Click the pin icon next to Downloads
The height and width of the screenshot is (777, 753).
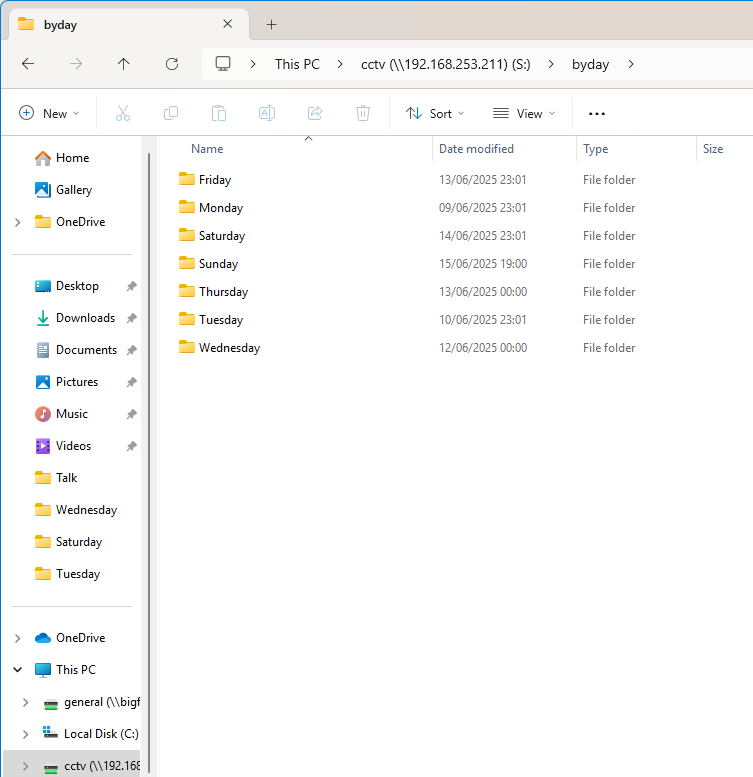click(131, 318)
